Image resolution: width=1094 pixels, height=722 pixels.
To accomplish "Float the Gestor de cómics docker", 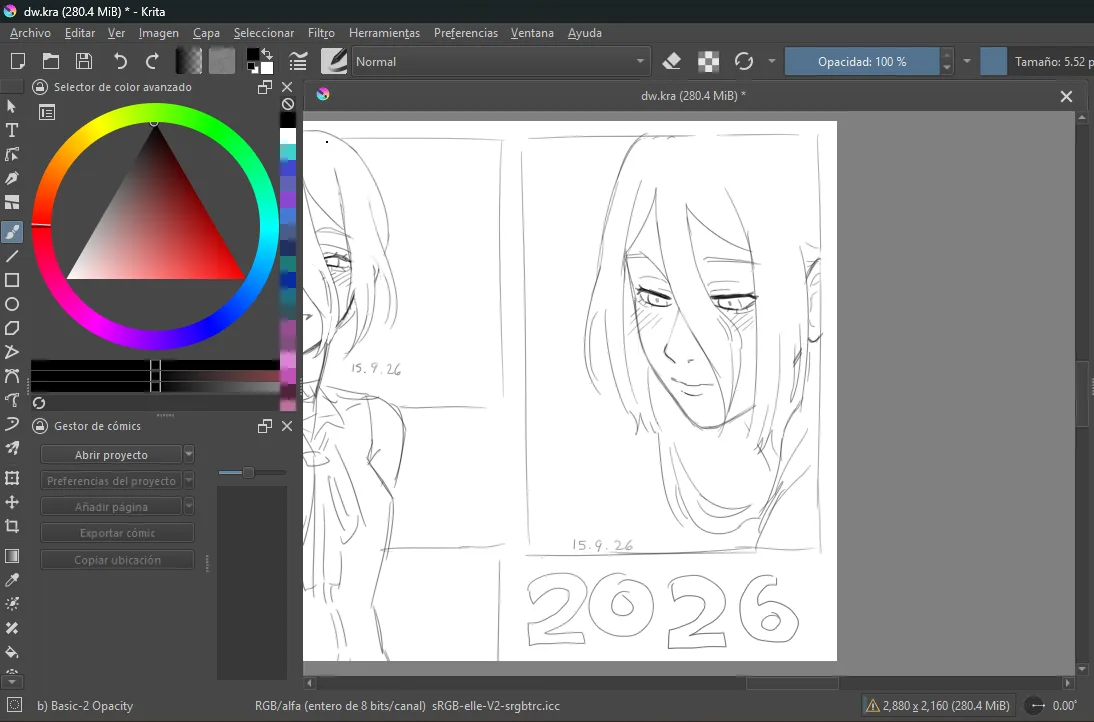I will 264,426.
